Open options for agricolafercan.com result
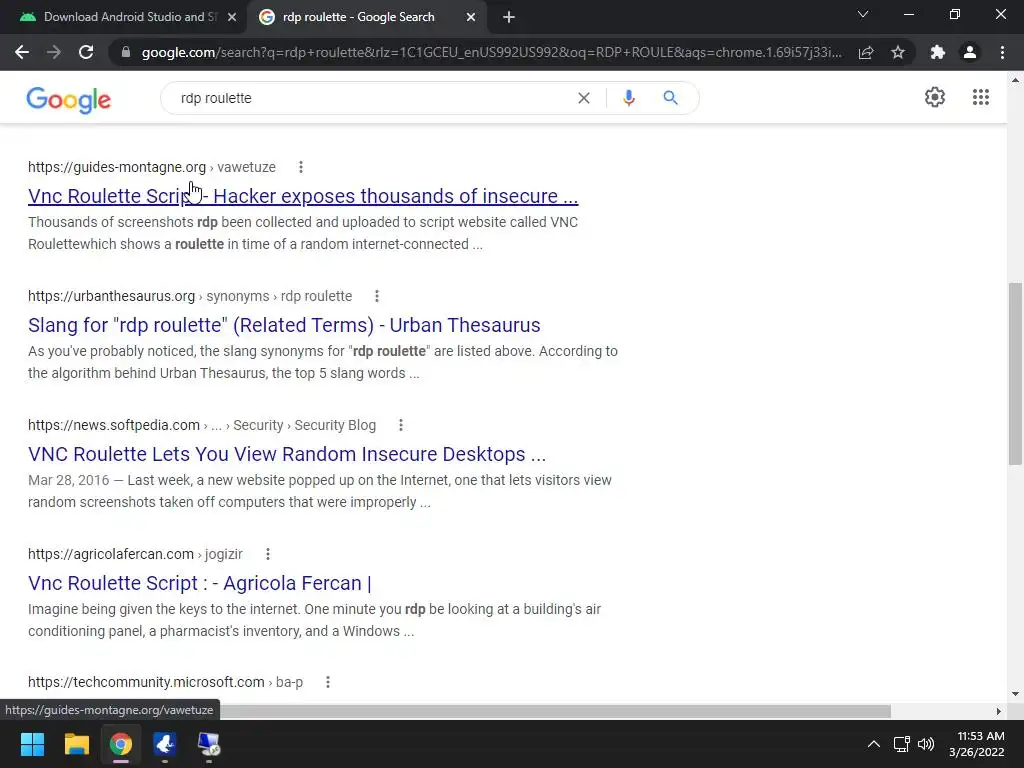 click(268, 554)
